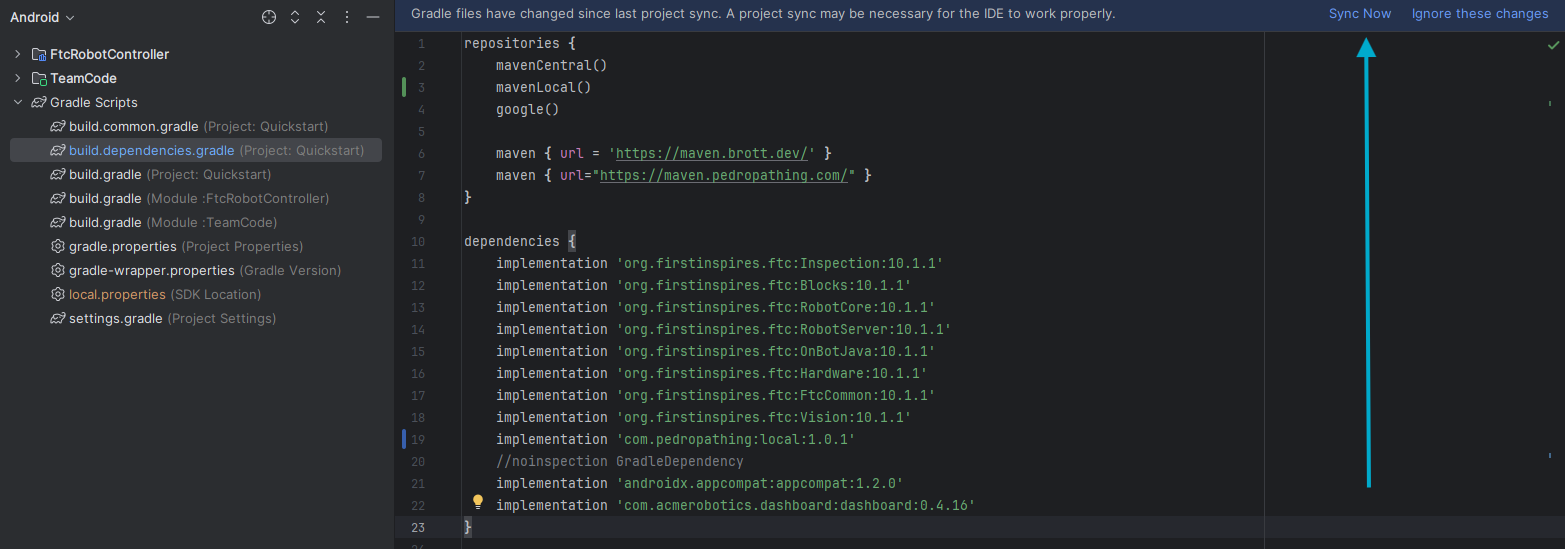Open build.gradle for Module TeamCode
Screen dimensions: 1565x549
(x=105, y=222)
